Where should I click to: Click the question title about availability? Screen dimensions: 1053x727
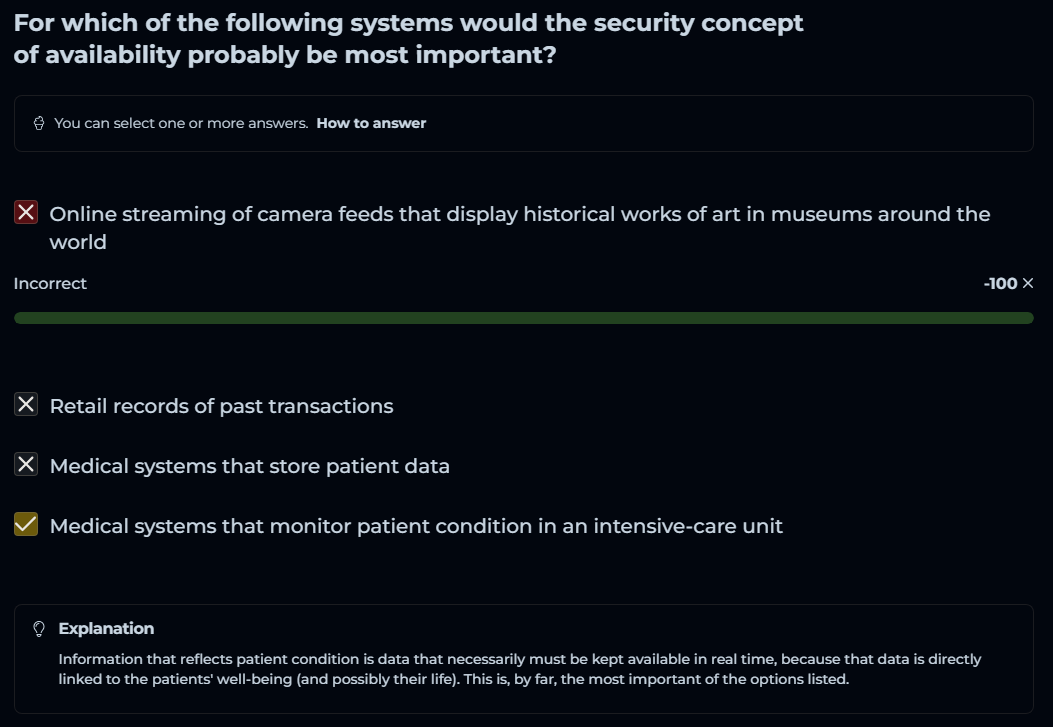tap(408, 39)
